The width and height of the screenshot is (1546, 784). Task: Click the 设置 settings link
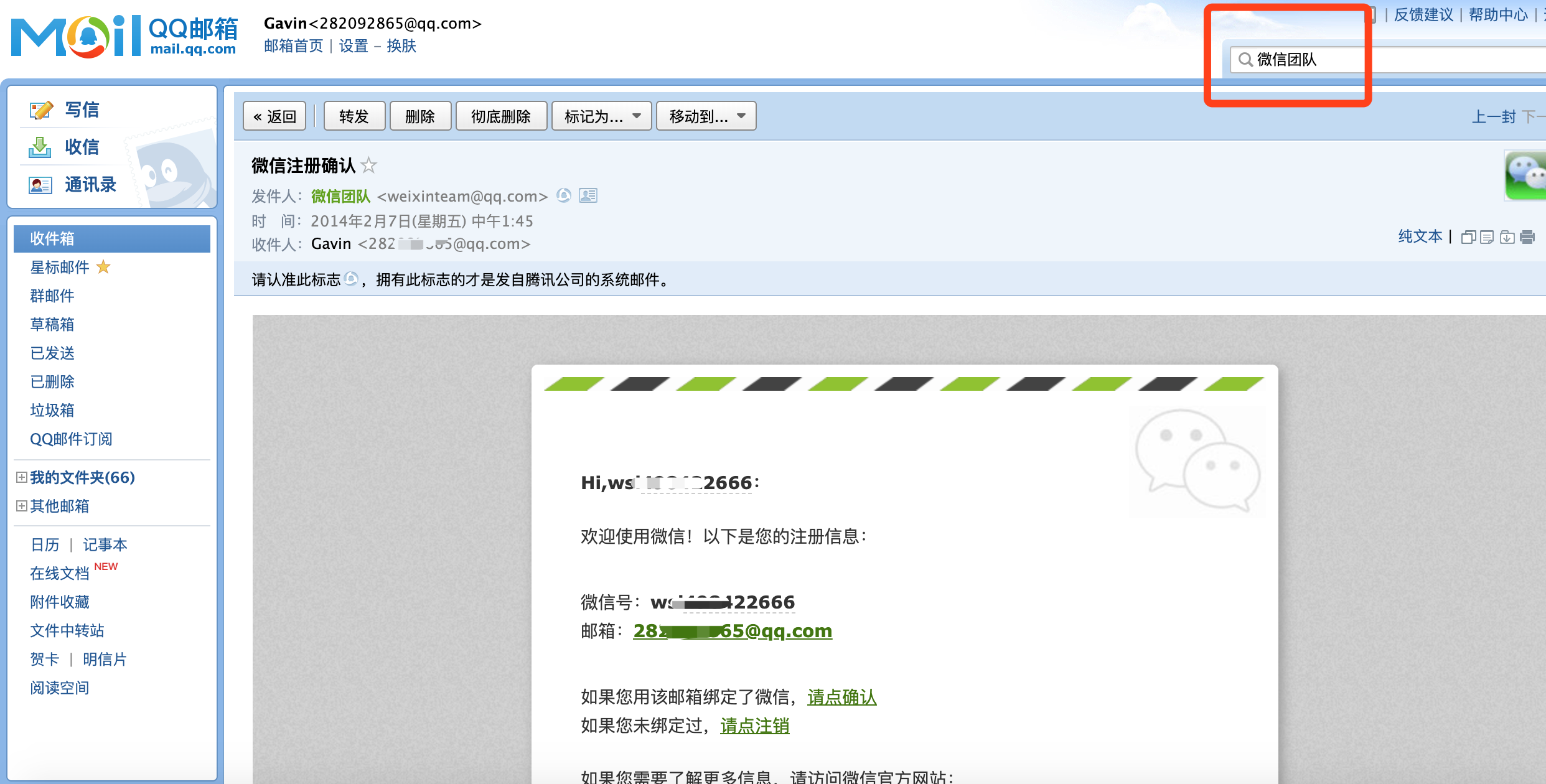(x=354, y=46)
